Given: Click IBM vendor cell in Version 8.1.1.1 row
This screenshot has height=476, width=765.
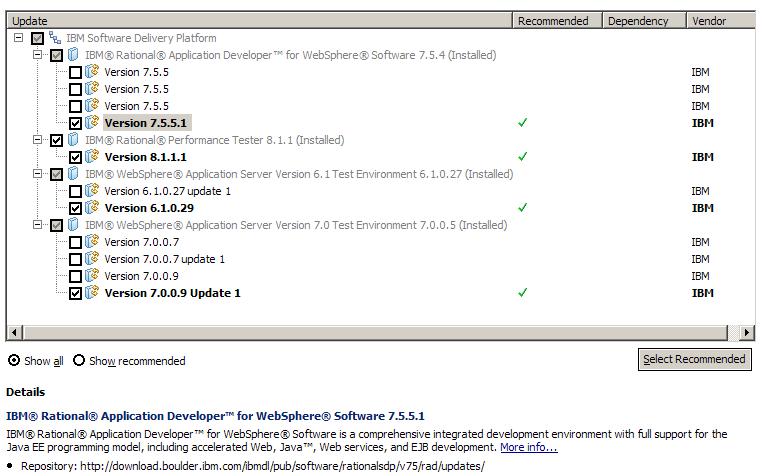Looking at the screenshot, I should click(703, 157).
